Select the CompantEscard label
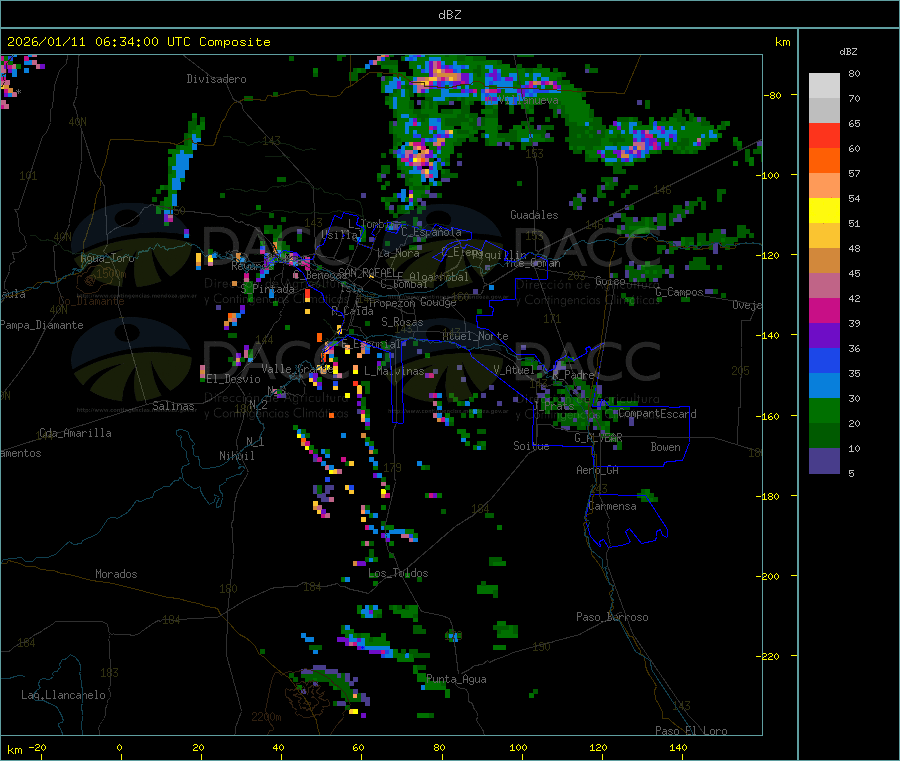Image resolution: width=900 pixels, height=761 pixels. (657, 414)
